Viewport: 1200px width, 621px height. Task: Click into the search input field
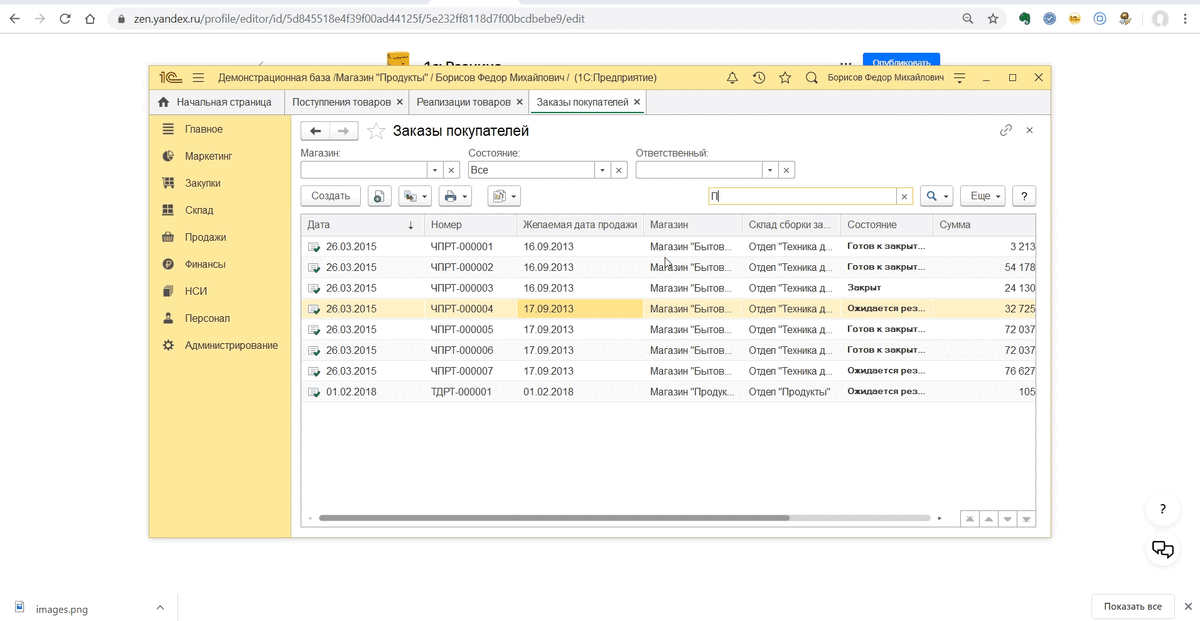tap(802, 197)
